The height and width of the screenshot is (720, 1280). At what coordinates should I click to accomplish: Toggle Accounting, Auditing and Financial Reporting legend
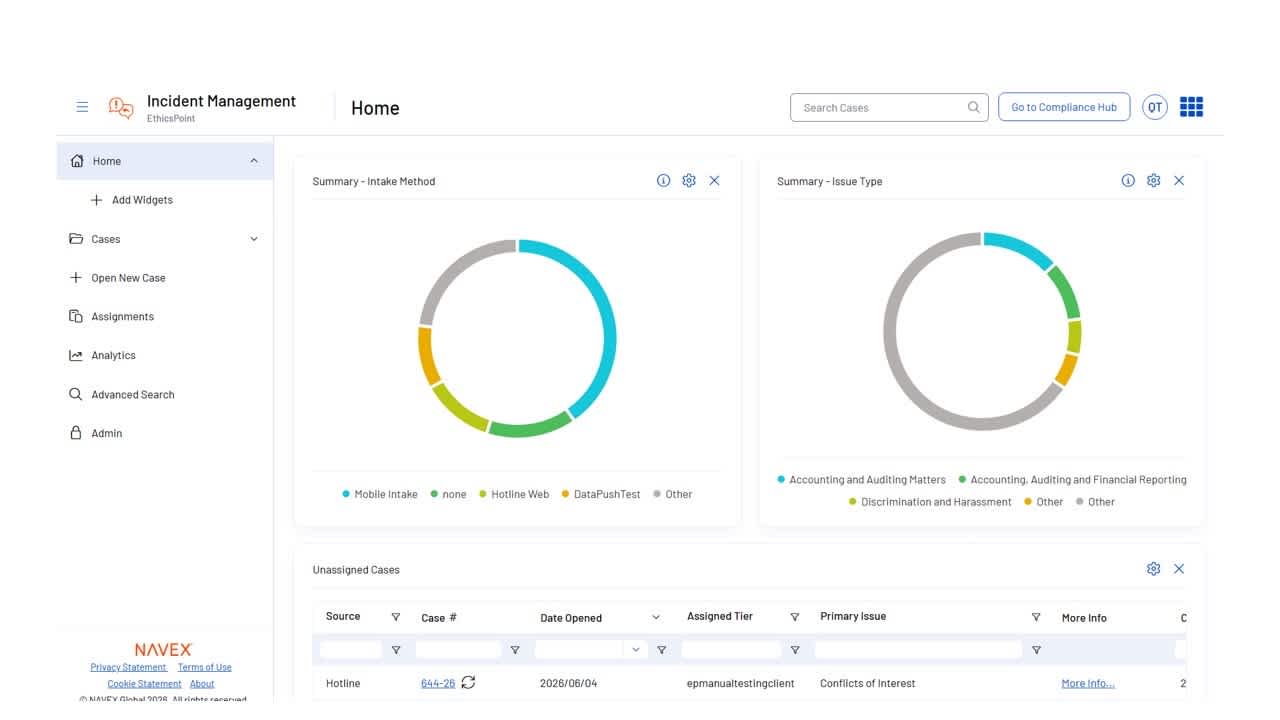click(x=1072, y=480)
